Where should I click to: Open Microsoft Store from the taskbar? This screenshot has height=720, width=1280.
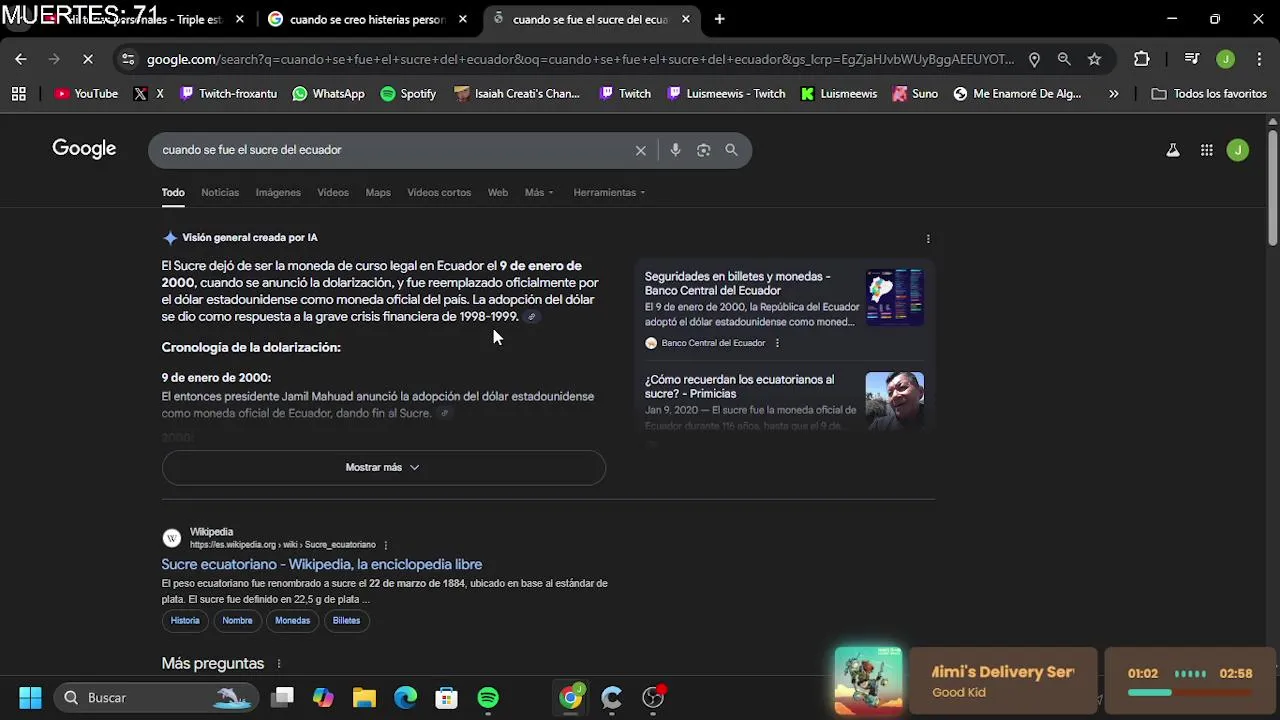point(446,697)
